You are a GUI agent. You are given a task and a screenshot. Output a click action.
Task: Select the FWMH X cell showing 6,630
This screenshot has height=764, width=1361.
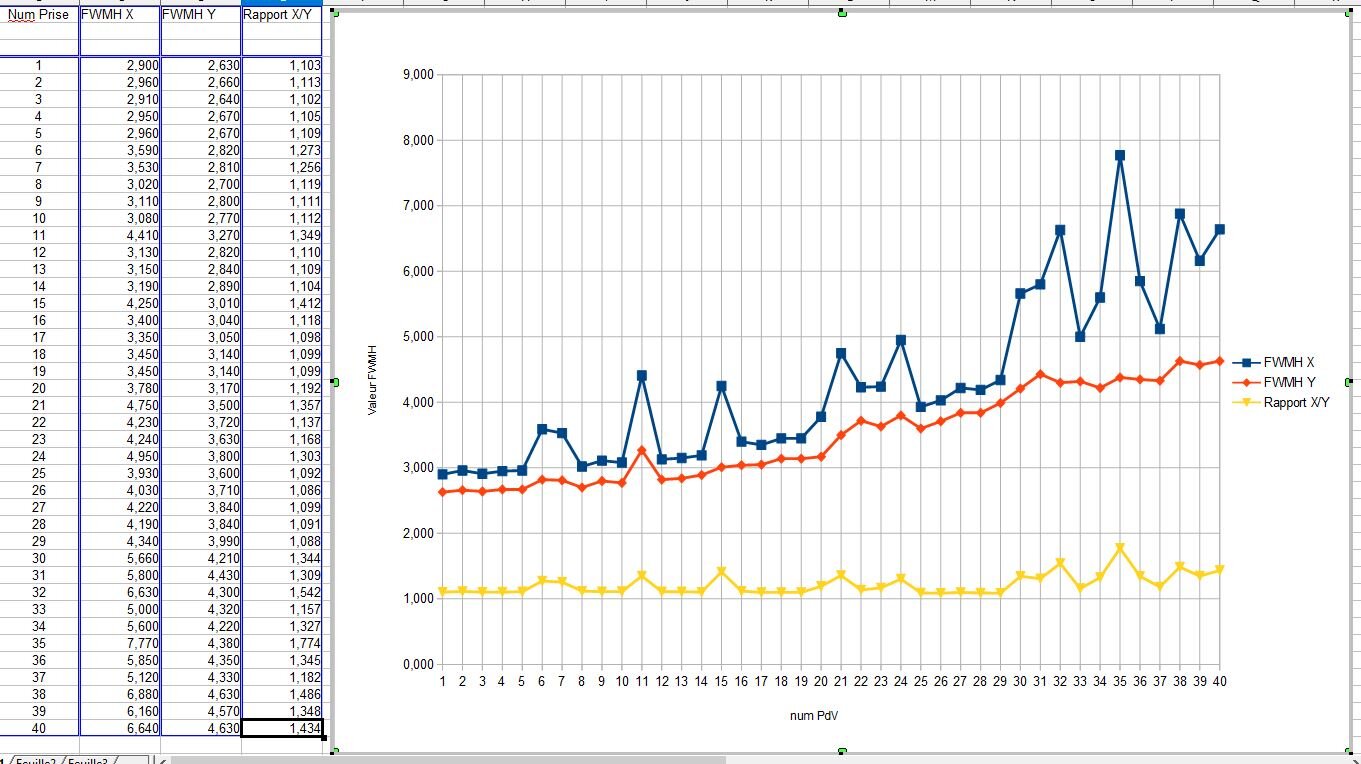[x=120, y=592]
